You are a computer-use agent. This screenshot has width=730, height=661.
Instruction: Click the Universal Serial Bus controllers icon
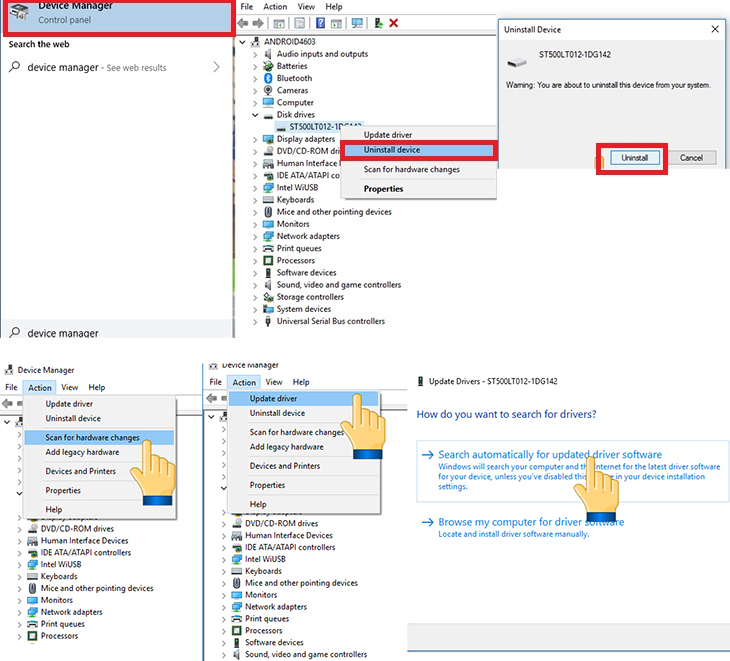click(268, 321)
